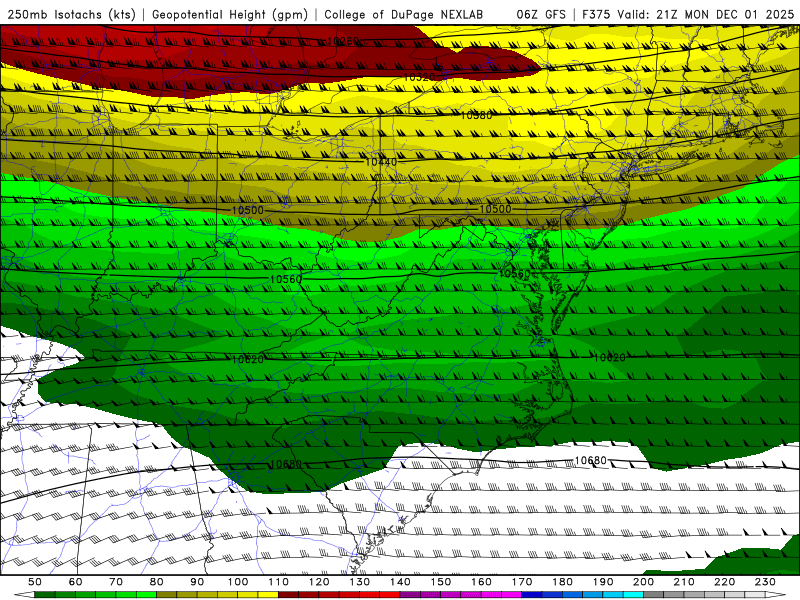
Task: Click the 50 value on color scale
Action: 35,582
